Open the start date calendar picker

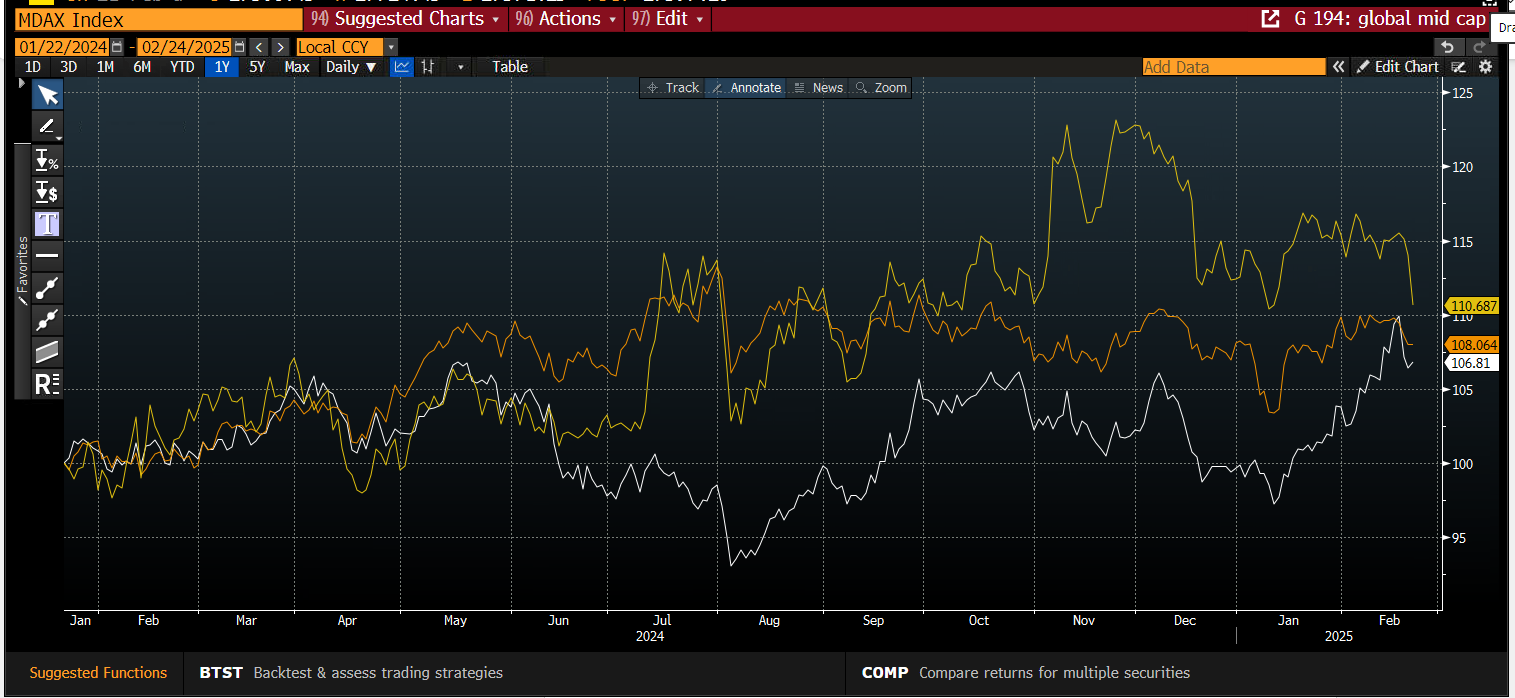tap(118, 47)
